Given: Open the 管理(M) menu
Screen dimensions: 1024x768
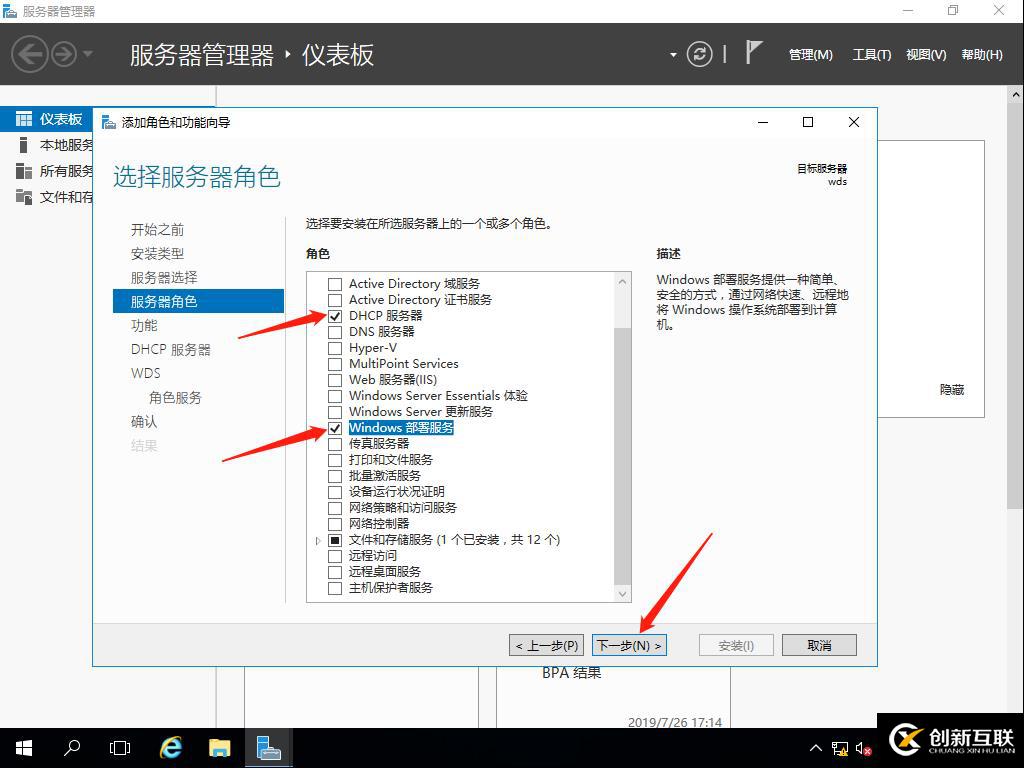Looking at the screenshot, I should click(810, 55).
